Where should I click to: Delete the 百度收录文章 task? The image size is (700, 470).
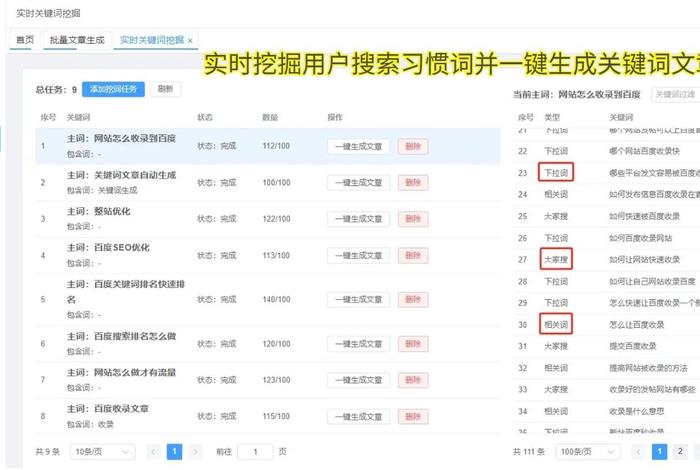pyautogui.click(x=413, y=416)
